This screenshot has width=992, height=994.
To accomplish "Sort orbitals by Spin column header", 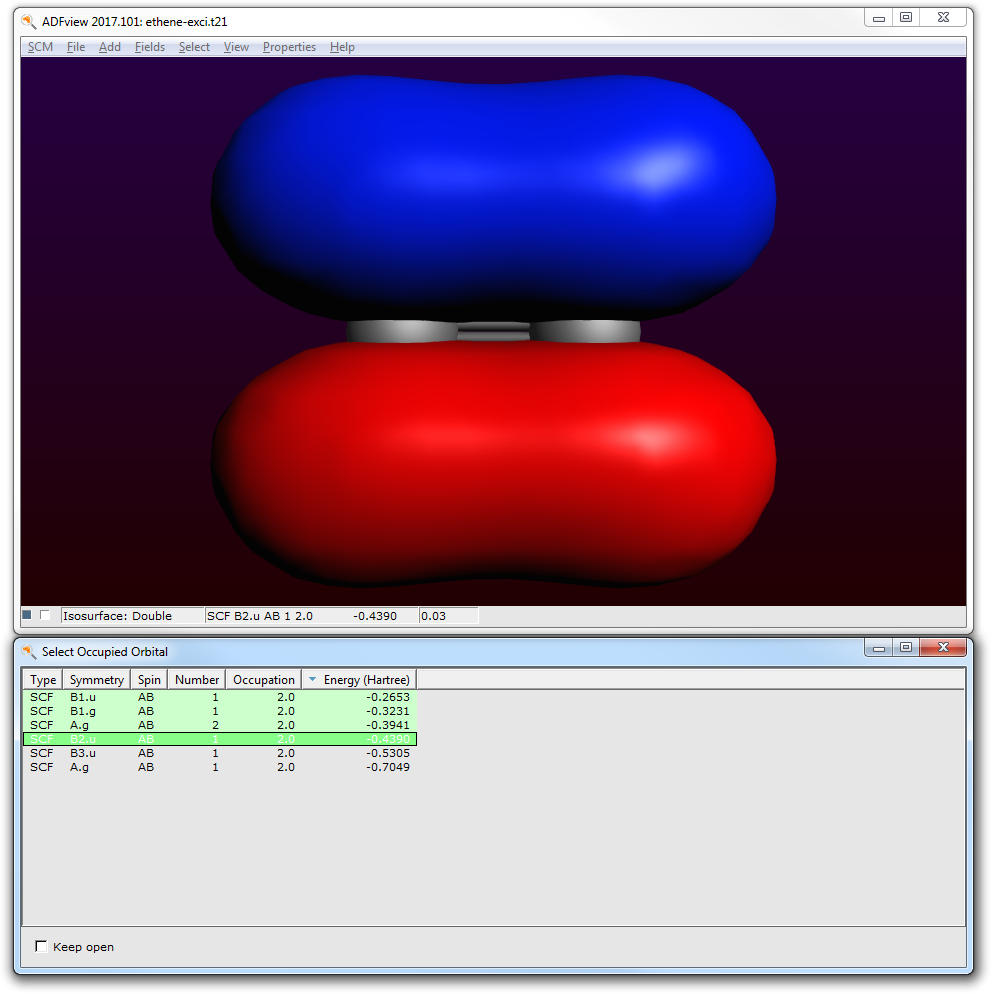I will click(x=149, y=680).
